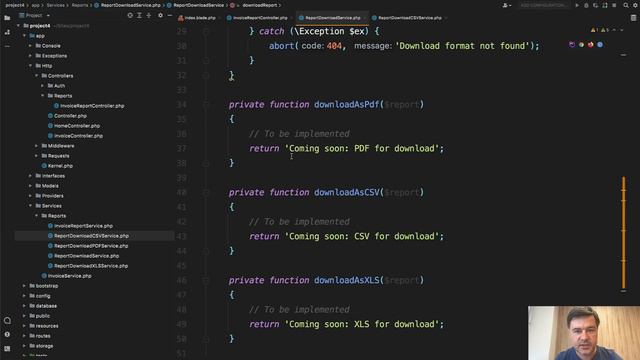Toggle Project tool window folder icon

click(7, 18)
